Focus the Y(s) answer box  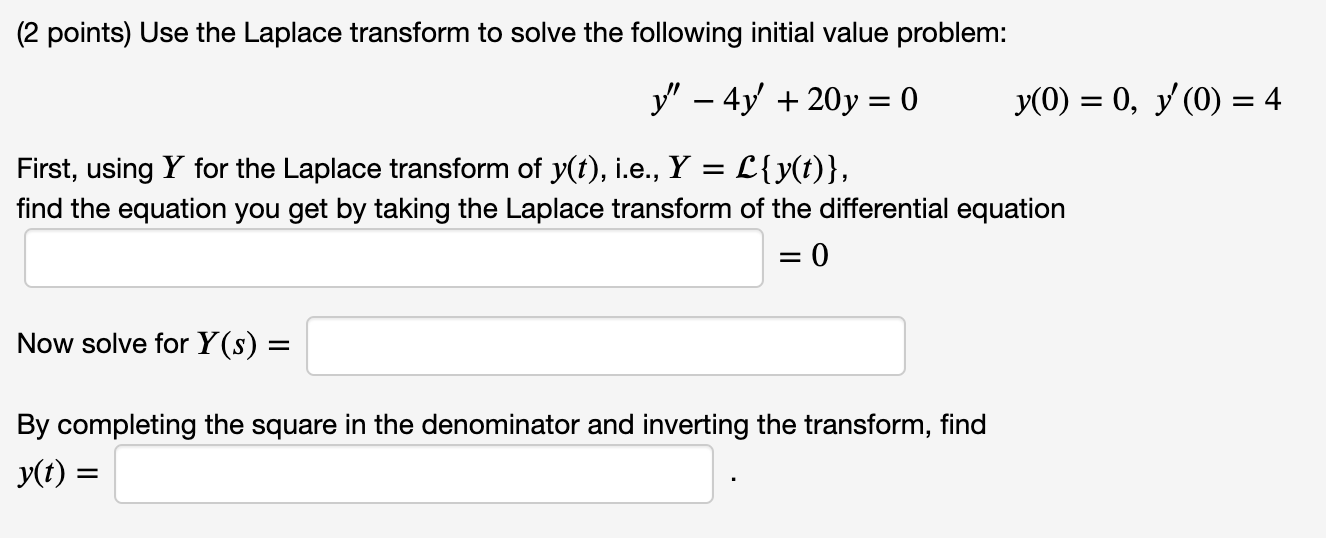[606, 346]
